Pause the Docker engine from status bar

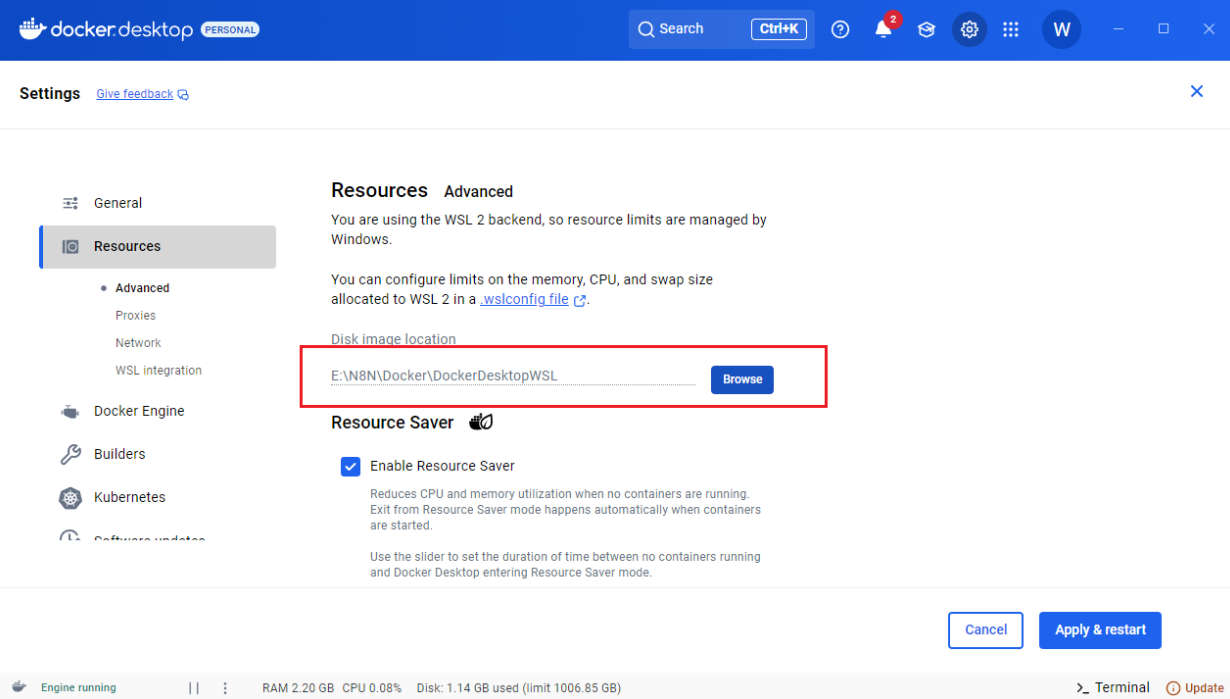194,688
